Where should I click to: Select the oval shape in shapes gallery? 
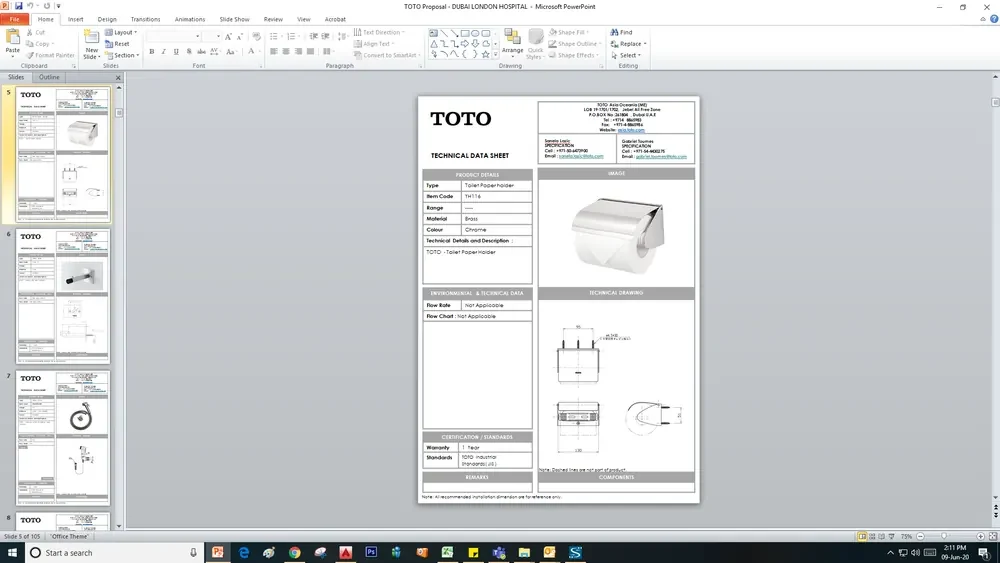(x=475, y=33)
